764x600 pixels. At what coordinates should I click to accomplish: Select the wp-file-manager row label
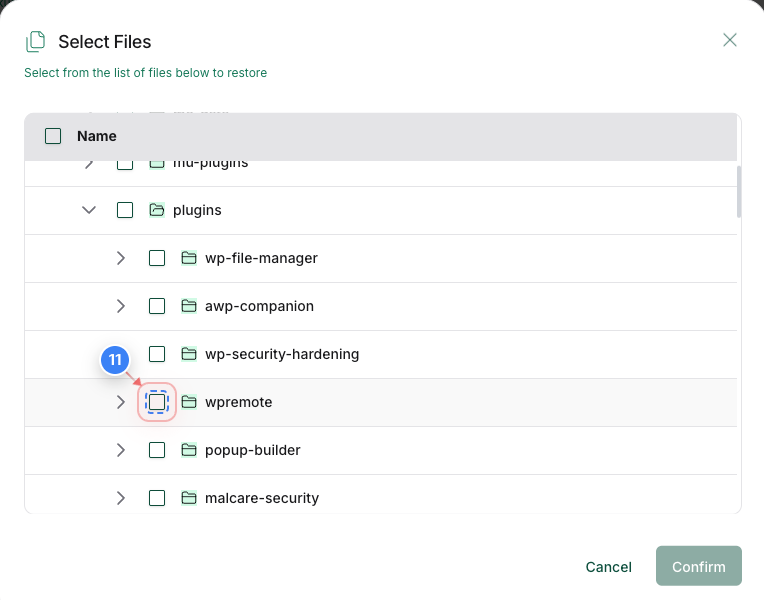261,258
